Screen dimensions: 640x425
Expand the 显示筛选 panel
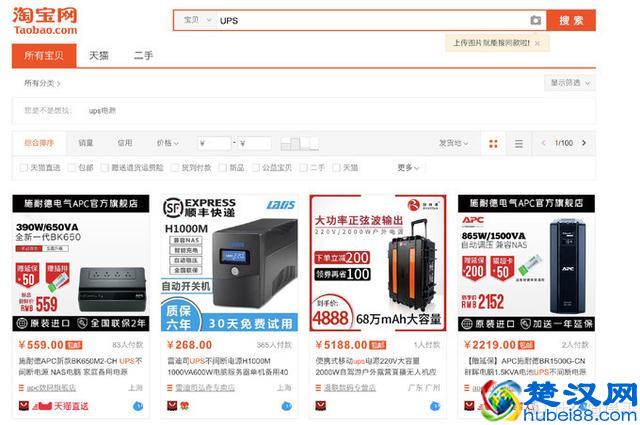[570, 83]
